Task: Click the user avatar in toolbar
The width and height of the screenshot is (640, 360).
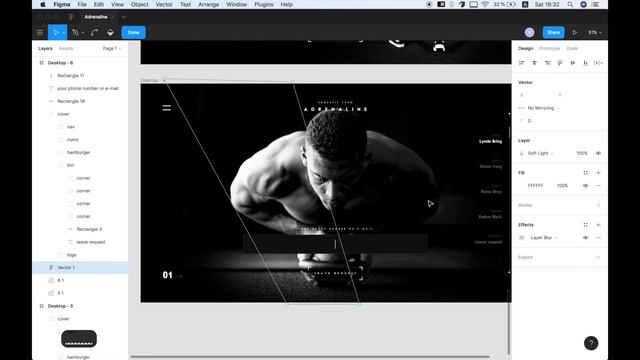Action: [529, 32]
